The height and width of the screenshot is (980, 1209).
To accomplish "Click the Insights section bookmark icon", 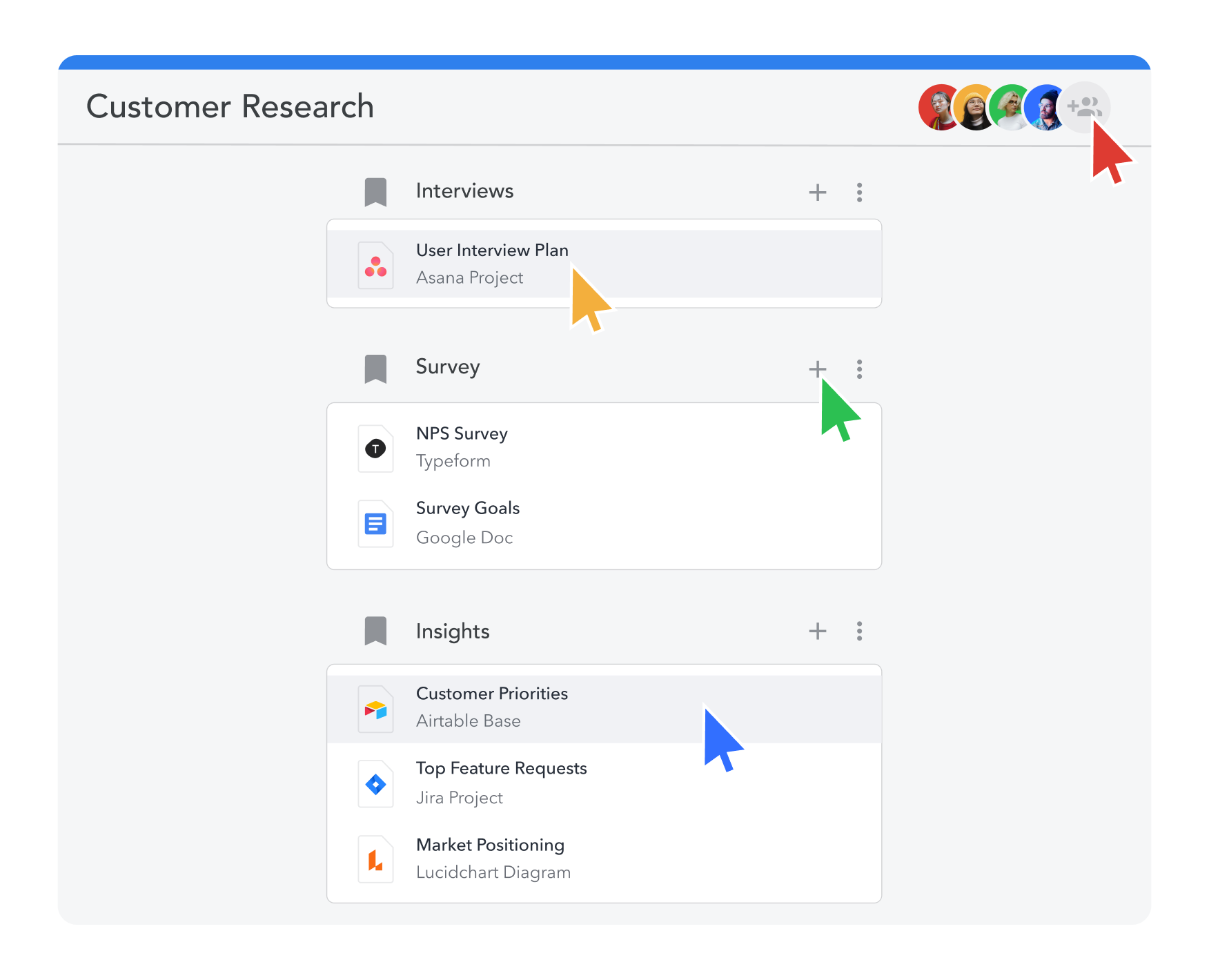I will coord(375,631).
